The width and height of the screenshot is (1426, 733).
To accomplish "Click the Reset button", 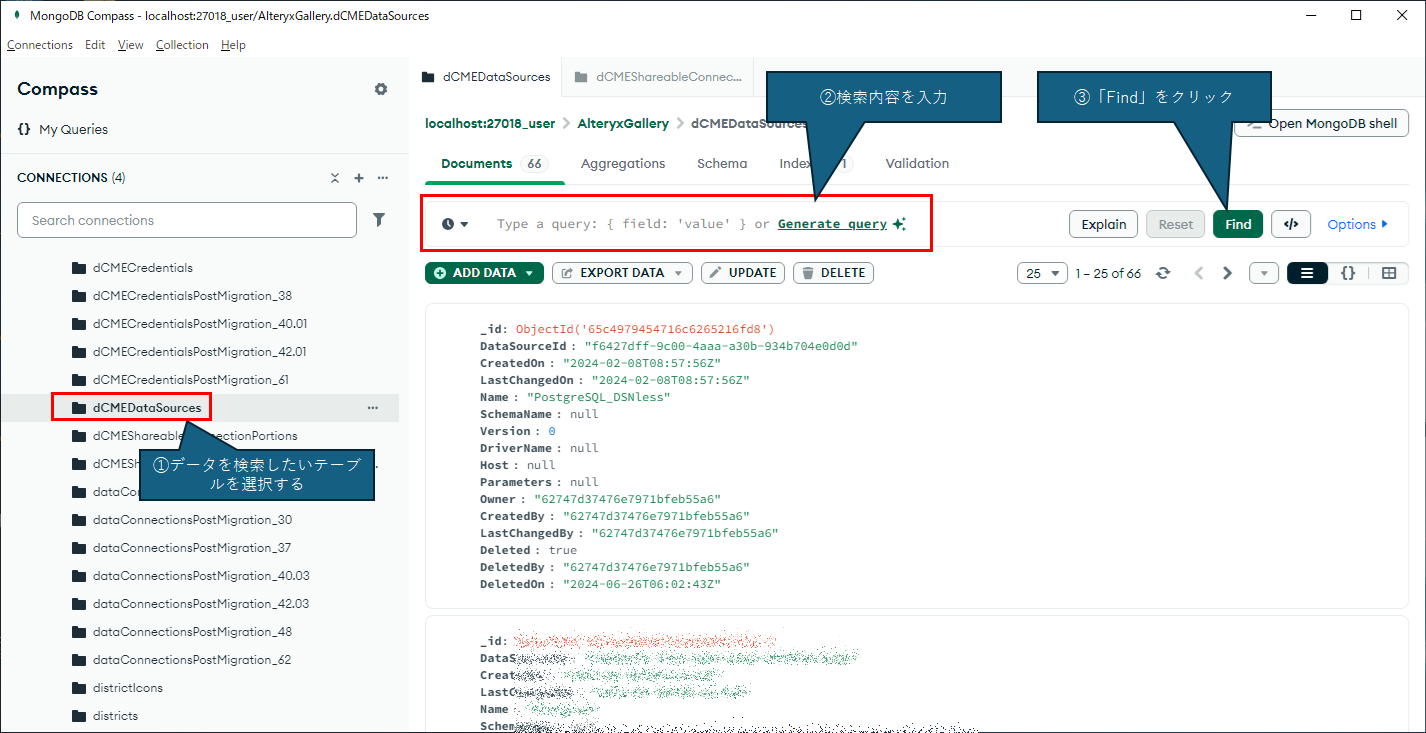I will (1176, 224).
